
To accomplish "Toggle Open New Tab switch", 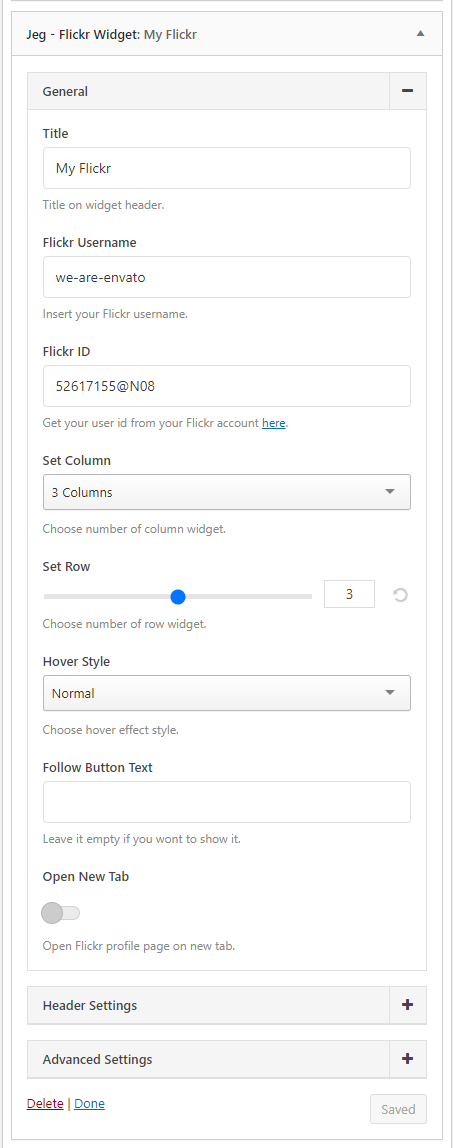I will click(61, 913).
